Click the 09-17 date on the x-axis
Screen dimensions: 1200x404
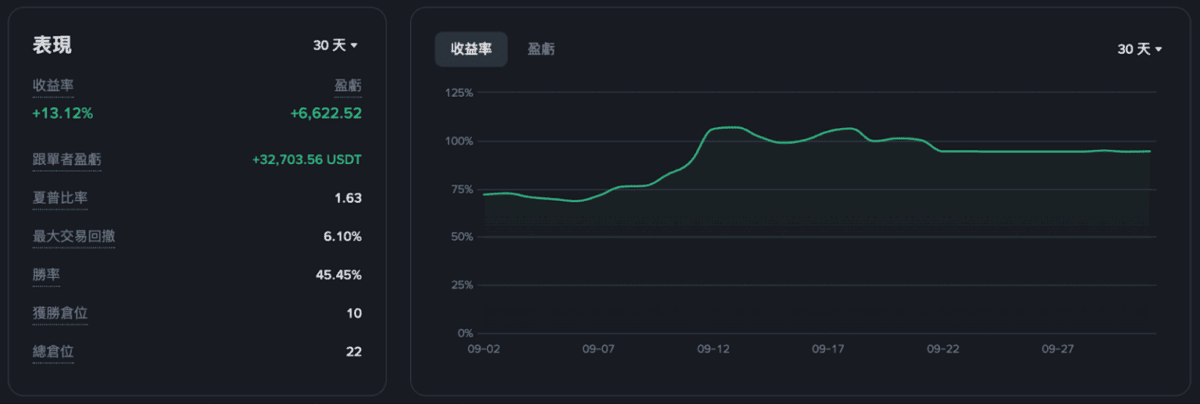tap(828, 350)
